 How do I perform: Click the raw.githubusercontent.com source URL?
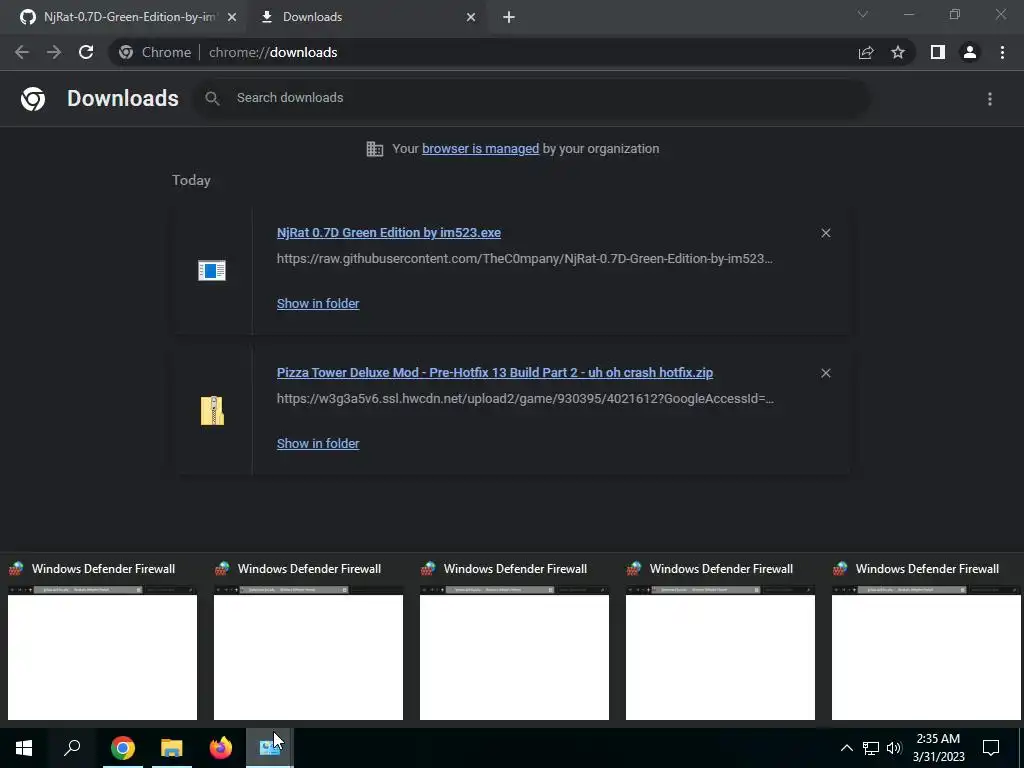click(524, 259)
